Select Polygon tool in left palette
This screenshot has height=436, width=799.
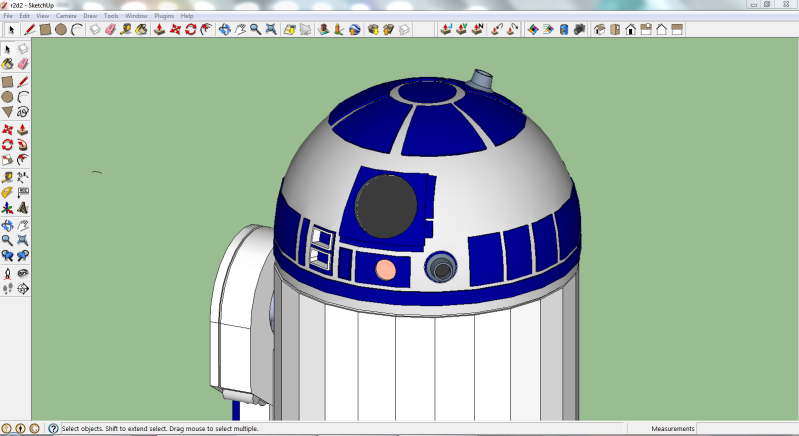click(7, 112)
